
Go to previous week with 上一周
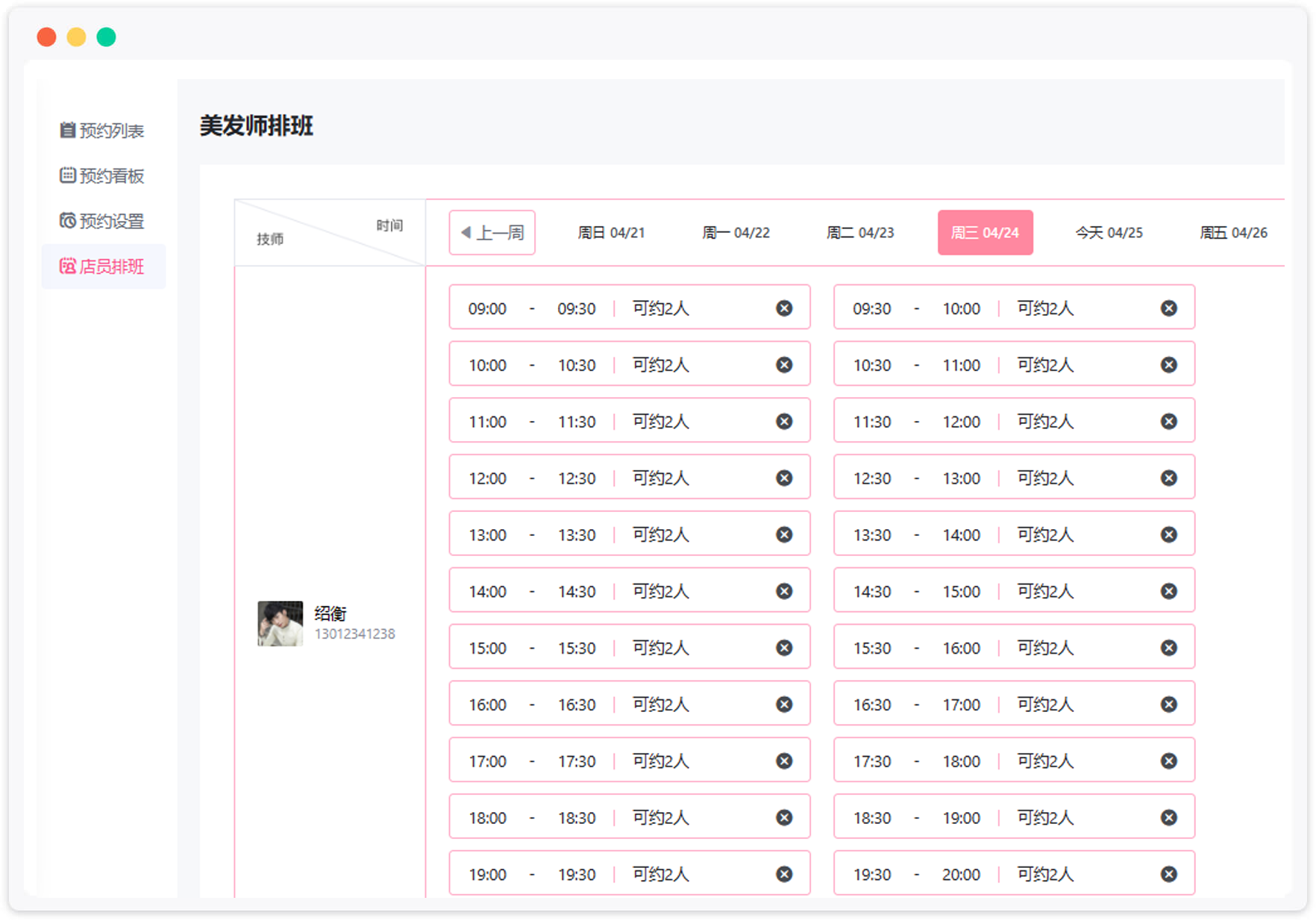pyautogui.click(x=492, y=233)
